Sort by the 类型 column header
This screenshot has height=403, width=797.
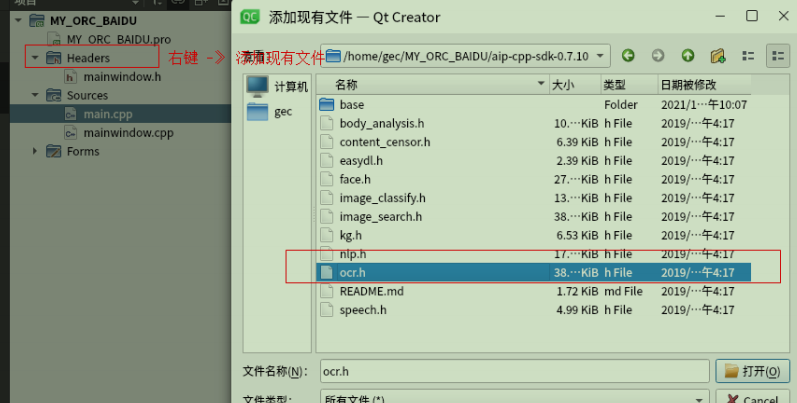[x=629, y=84]
